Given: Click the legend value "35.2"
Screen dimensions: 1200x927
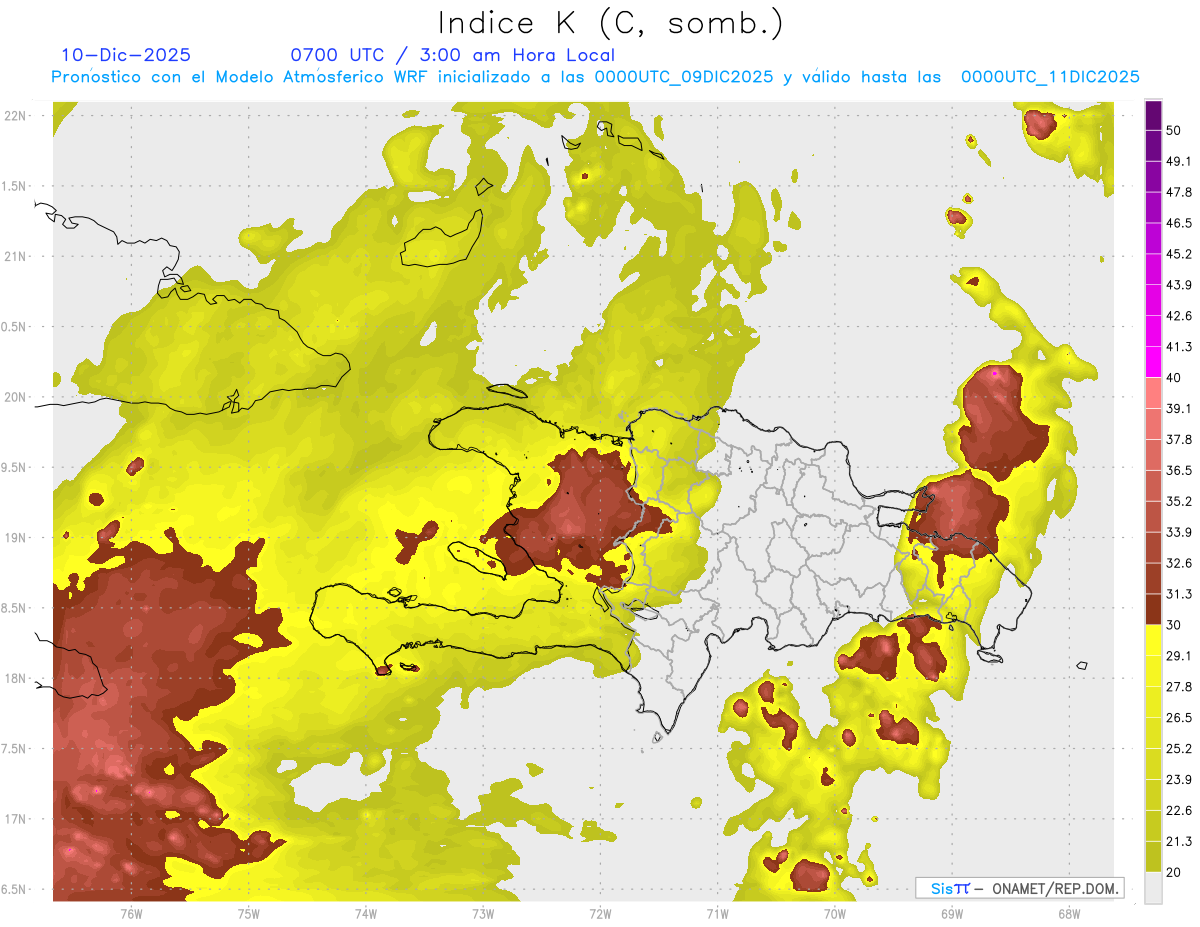Looking at the screenshot, I should point(1179,502).
